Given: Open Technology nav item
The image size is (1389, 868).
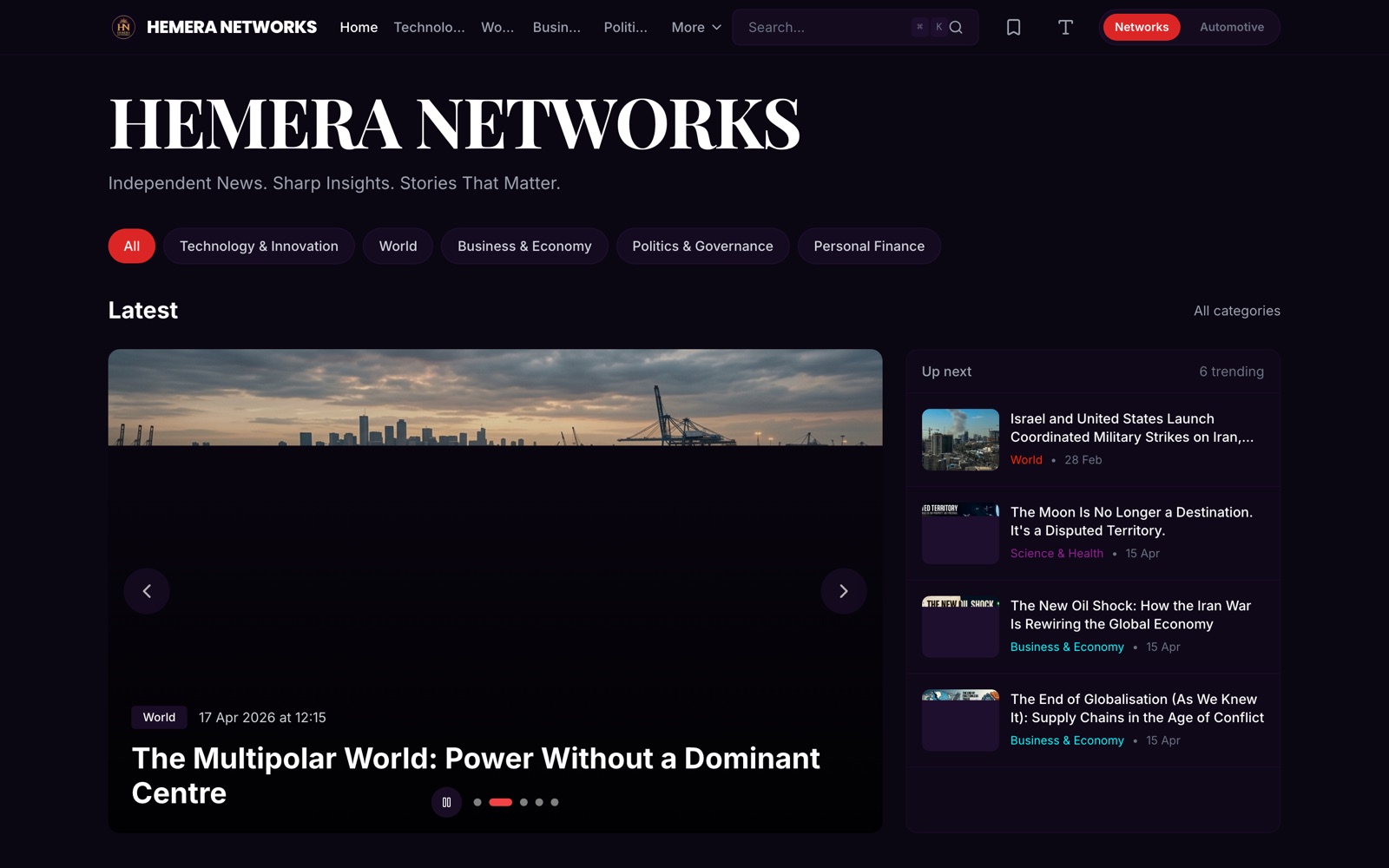Looking at the screenshot, I should click(429, 27).
